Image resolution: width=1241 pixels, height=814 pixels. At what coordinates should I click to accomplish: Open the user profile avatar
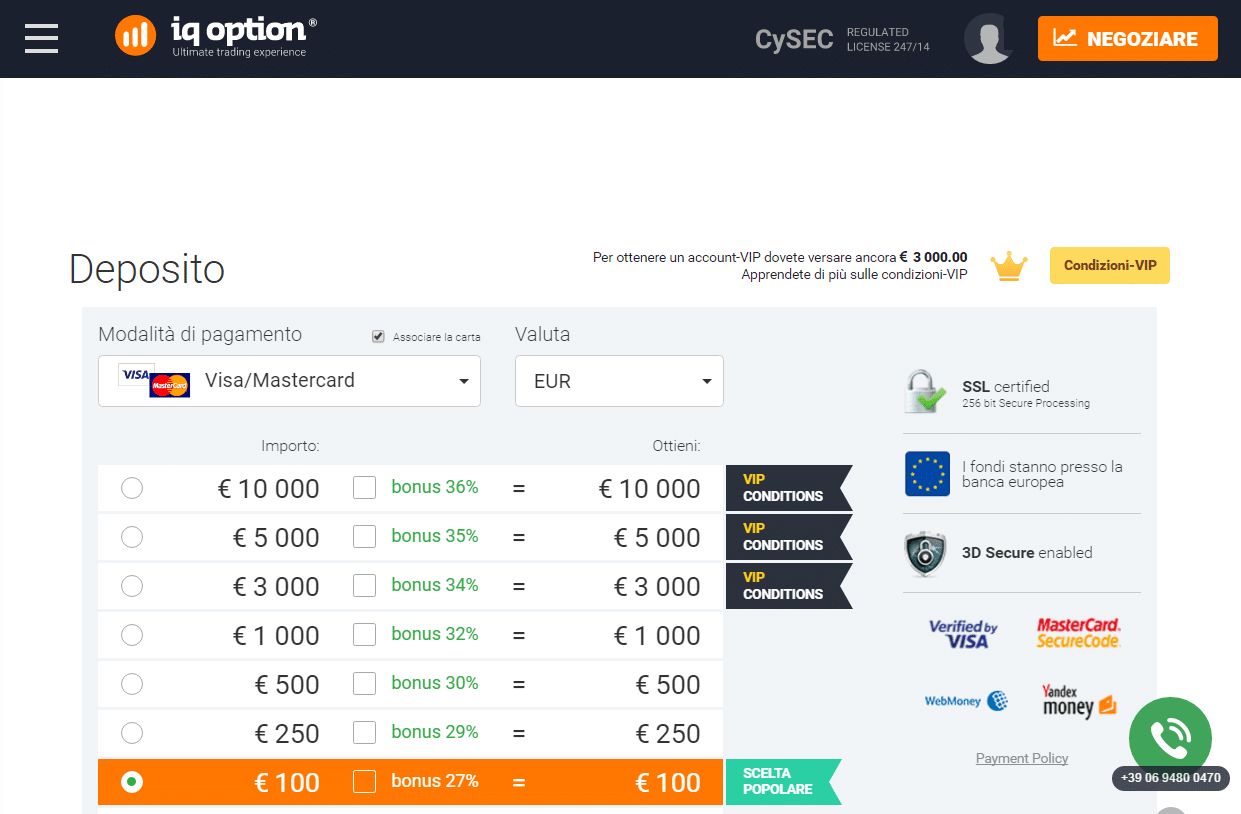tap(989, 39)
